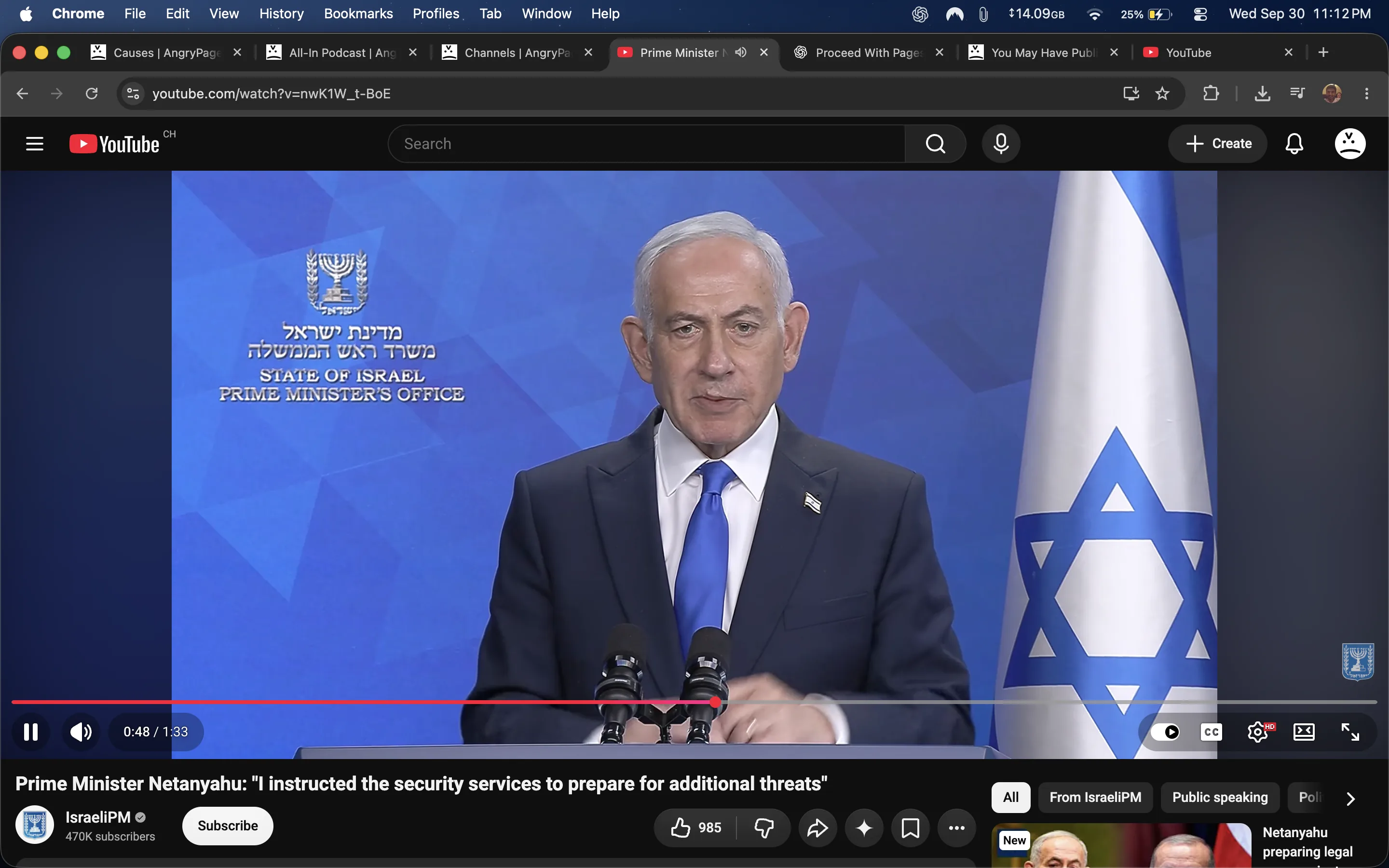The height and width of the screenshot is (868, 1389).
Task: Mute the video volume speaker
Action: click(81, 732)
